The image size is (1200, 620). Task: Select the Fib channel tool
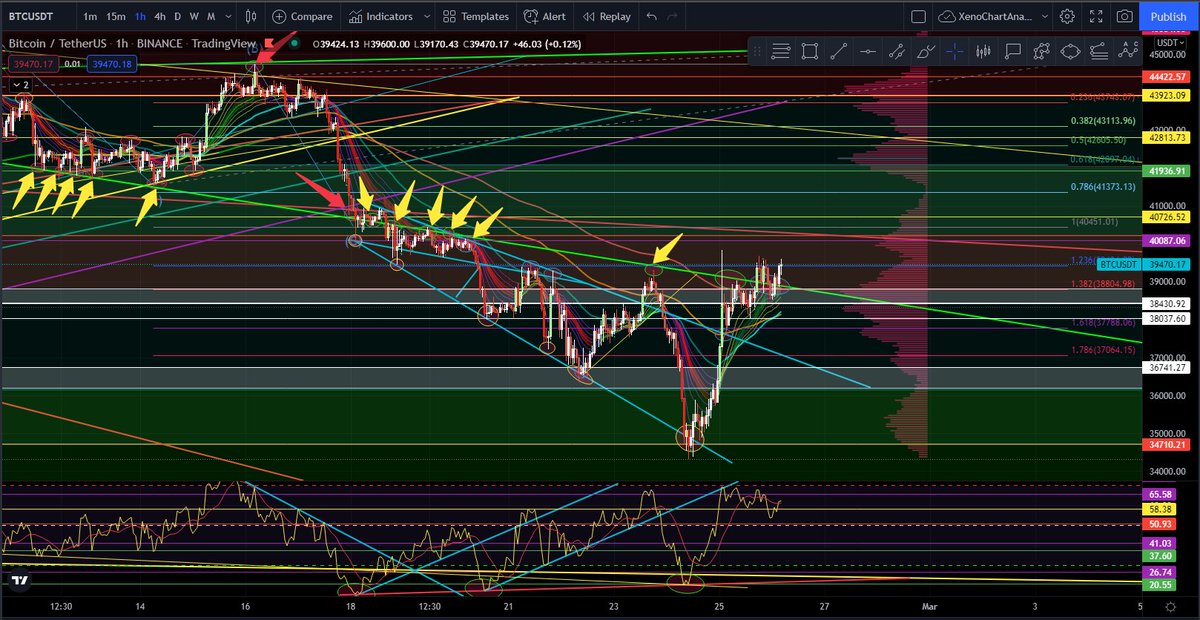click(x=1100, y=52)
